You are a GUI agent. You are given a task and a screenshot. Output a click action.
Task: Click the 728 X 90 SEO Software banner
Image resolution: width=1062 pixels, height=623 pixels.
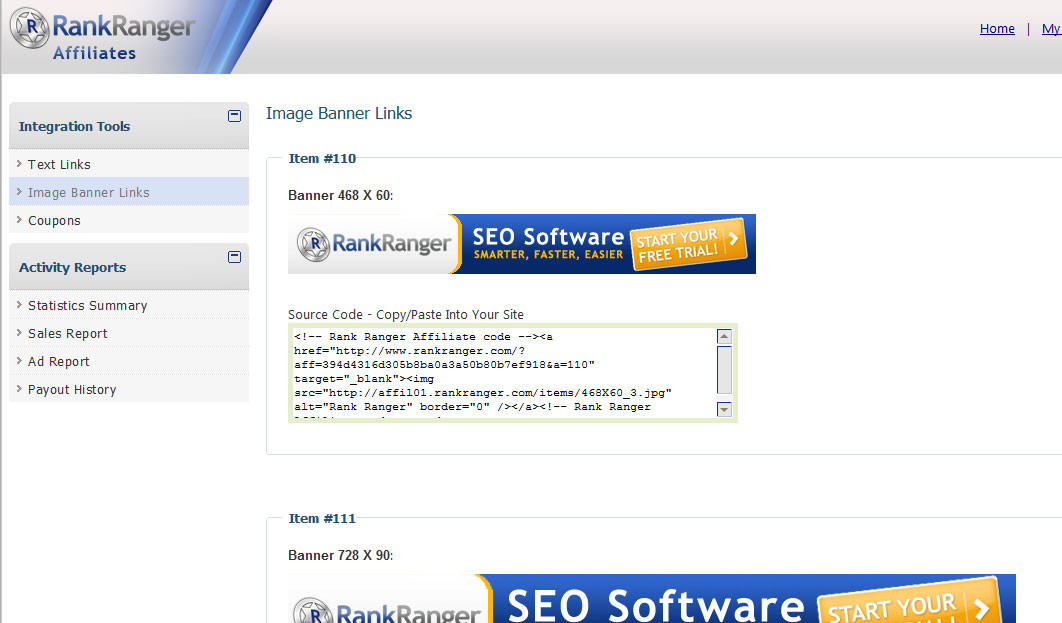tap(652, 599)
